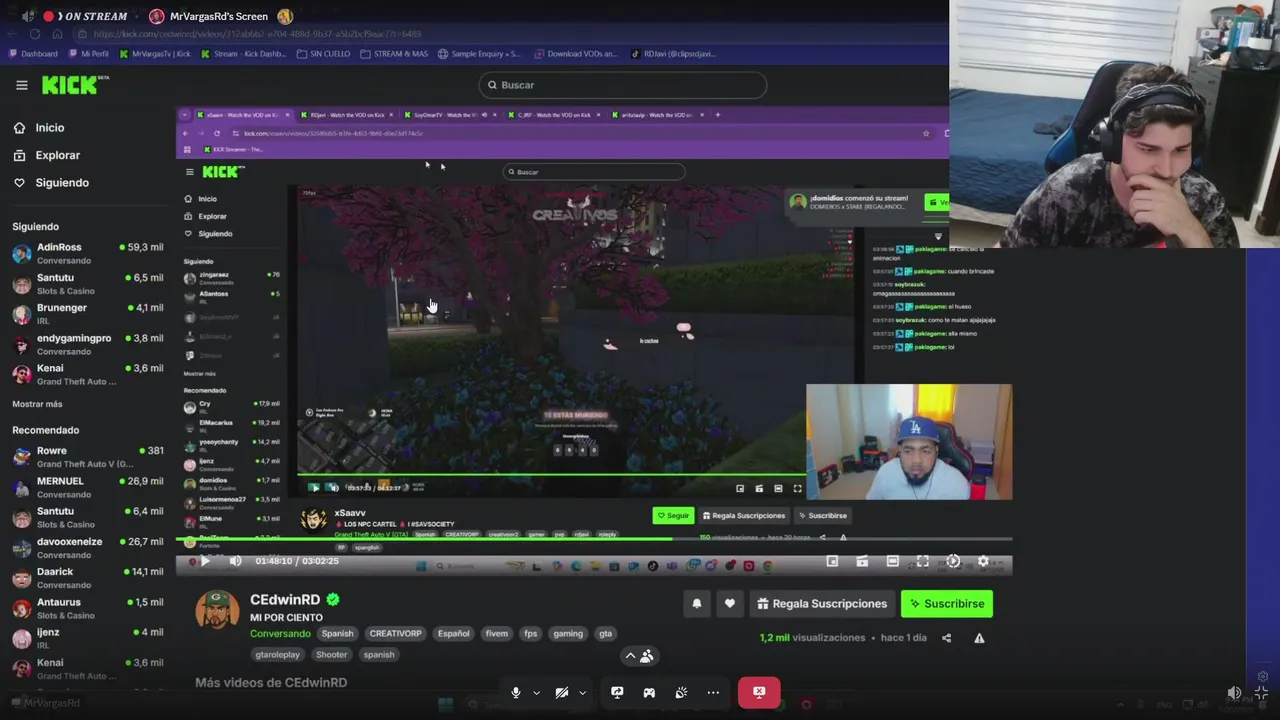This screenshot has height=720, width=1280.
Task: Select the Shooter tag
Action: (331, 654)
